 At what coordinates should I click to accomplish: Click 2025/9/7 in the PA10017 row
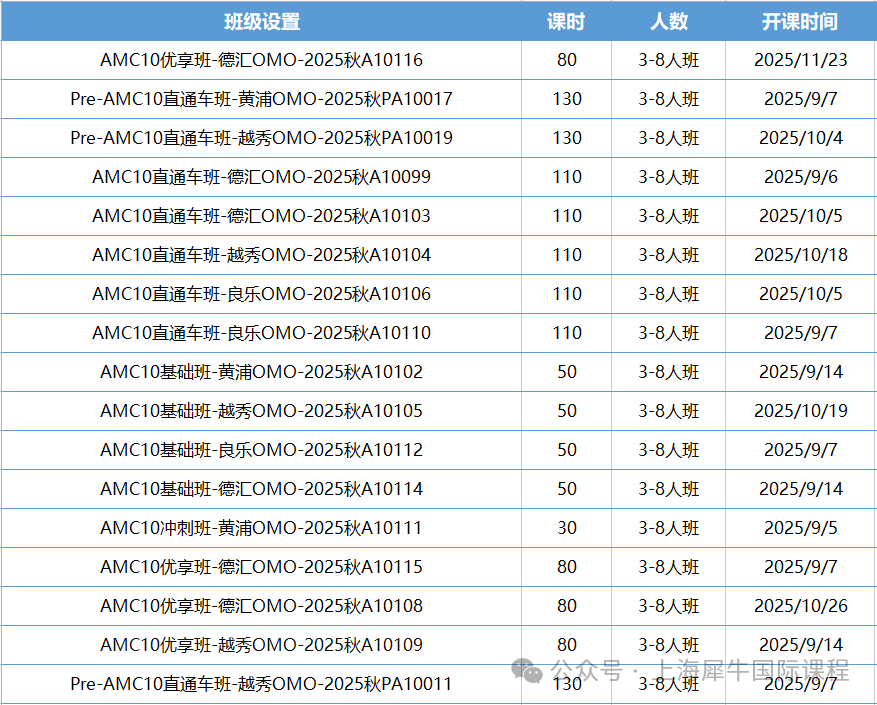(x=800, y=99)
